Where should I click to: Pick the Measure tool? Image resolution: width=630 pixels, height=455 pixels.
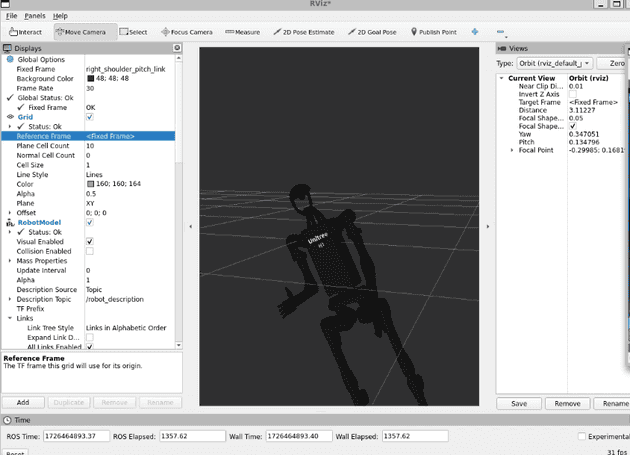(243, 32)
